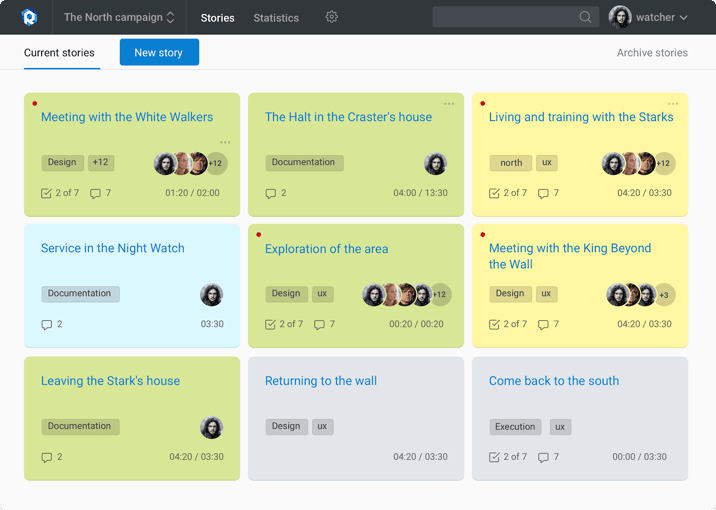Screen dimensions: 716x510
Task: Click the New story button
Action: point(159,53)
